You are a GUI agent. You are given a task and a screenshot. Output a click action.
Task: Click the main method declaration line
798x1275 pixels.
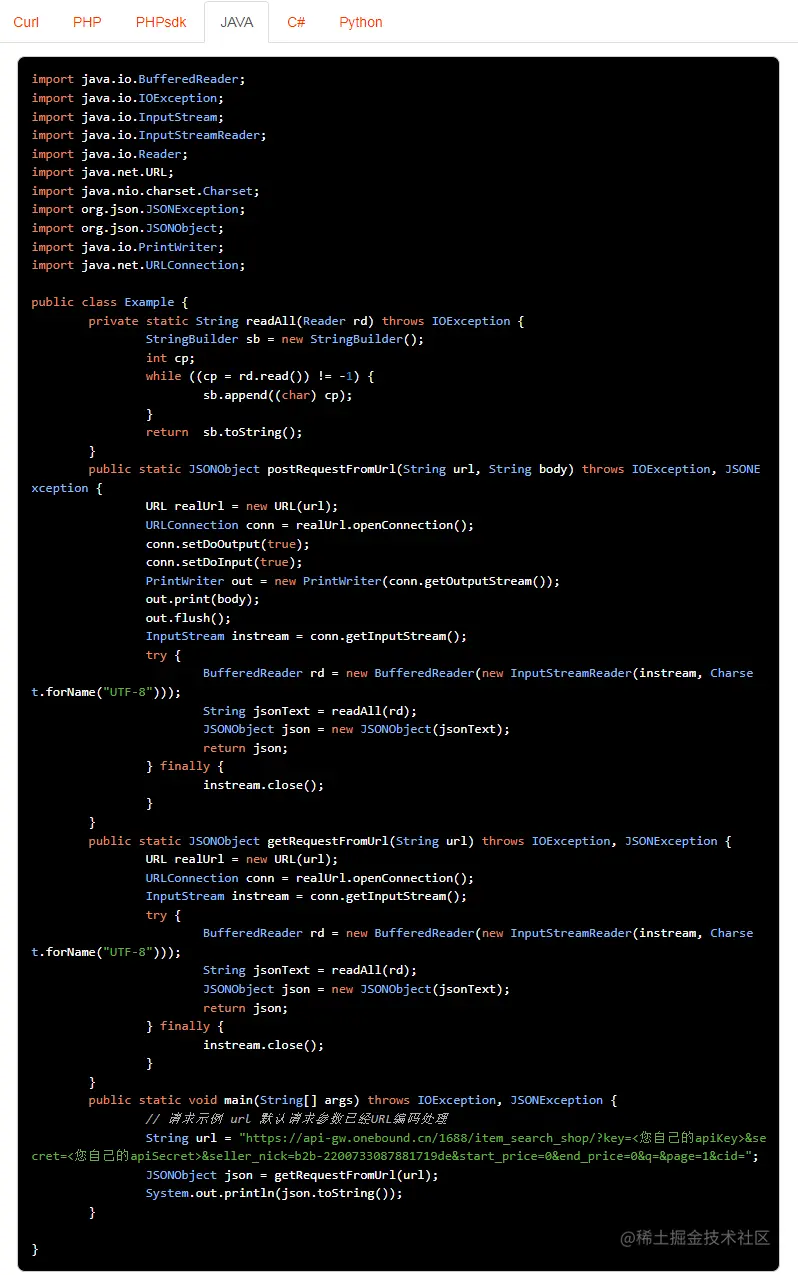pyautogui.click(x=353, y=1100)
